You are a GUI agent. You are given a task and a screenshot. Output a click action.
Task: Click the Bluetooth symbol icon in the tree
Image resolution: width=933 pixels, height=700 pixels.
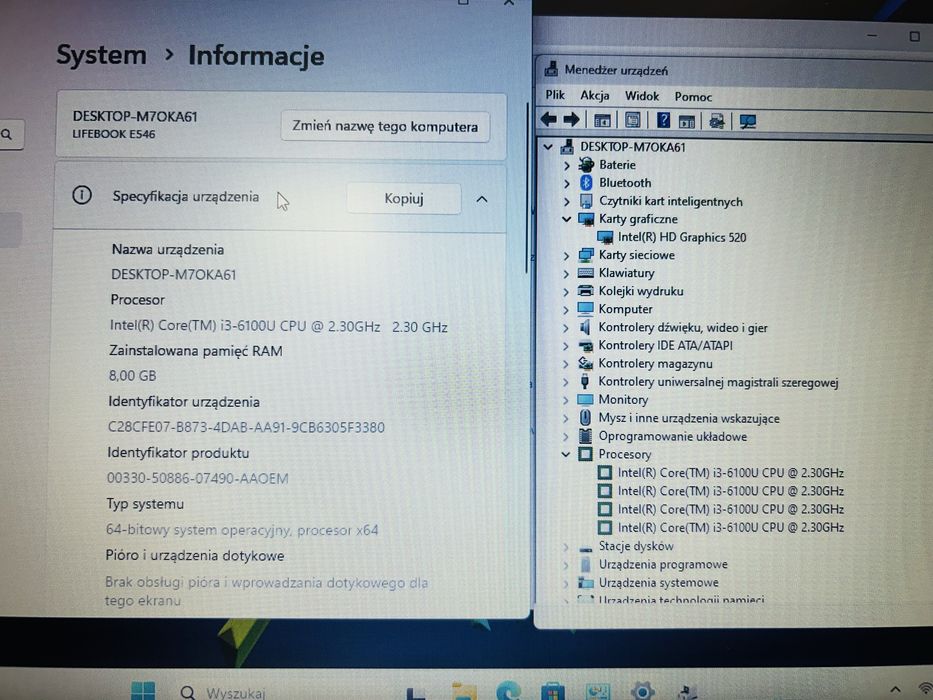click(x=586, y=183)
